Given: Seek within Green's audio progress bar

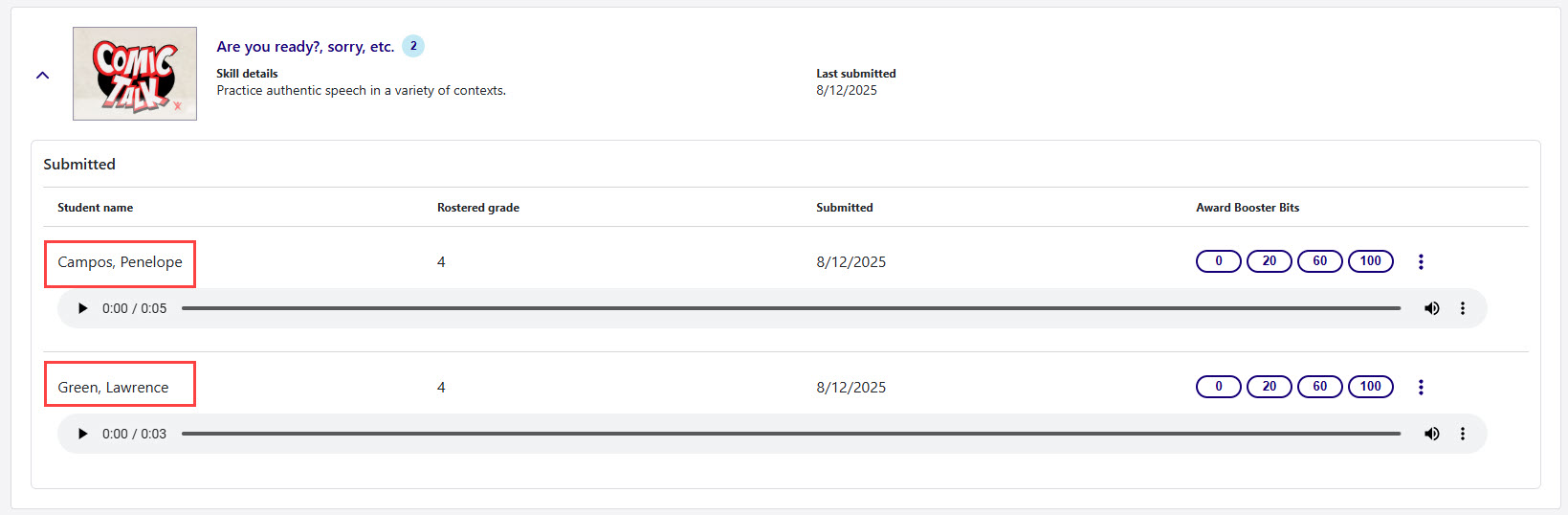Looking at the screenshot, I should coord(790,434).
